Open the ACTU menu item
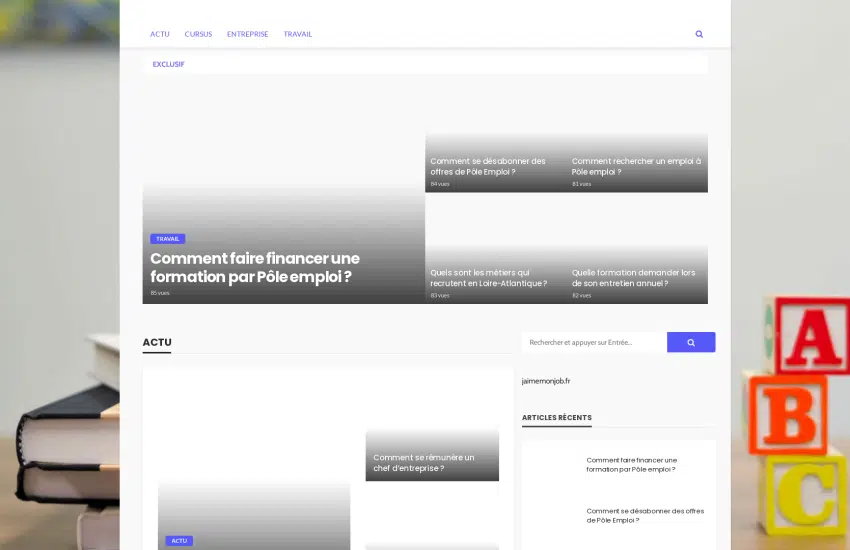 pos(160,34)
